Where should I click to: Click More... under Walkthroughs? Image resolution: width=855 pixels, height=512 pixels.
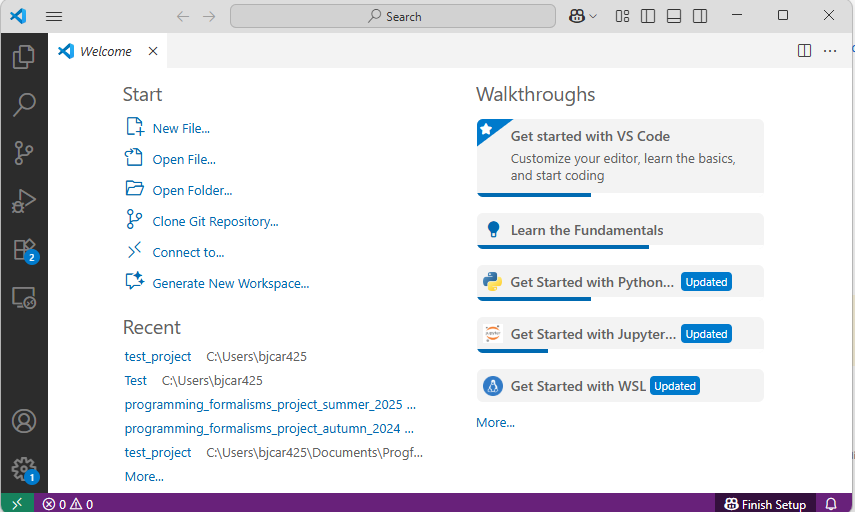click(x=495, y=423)
